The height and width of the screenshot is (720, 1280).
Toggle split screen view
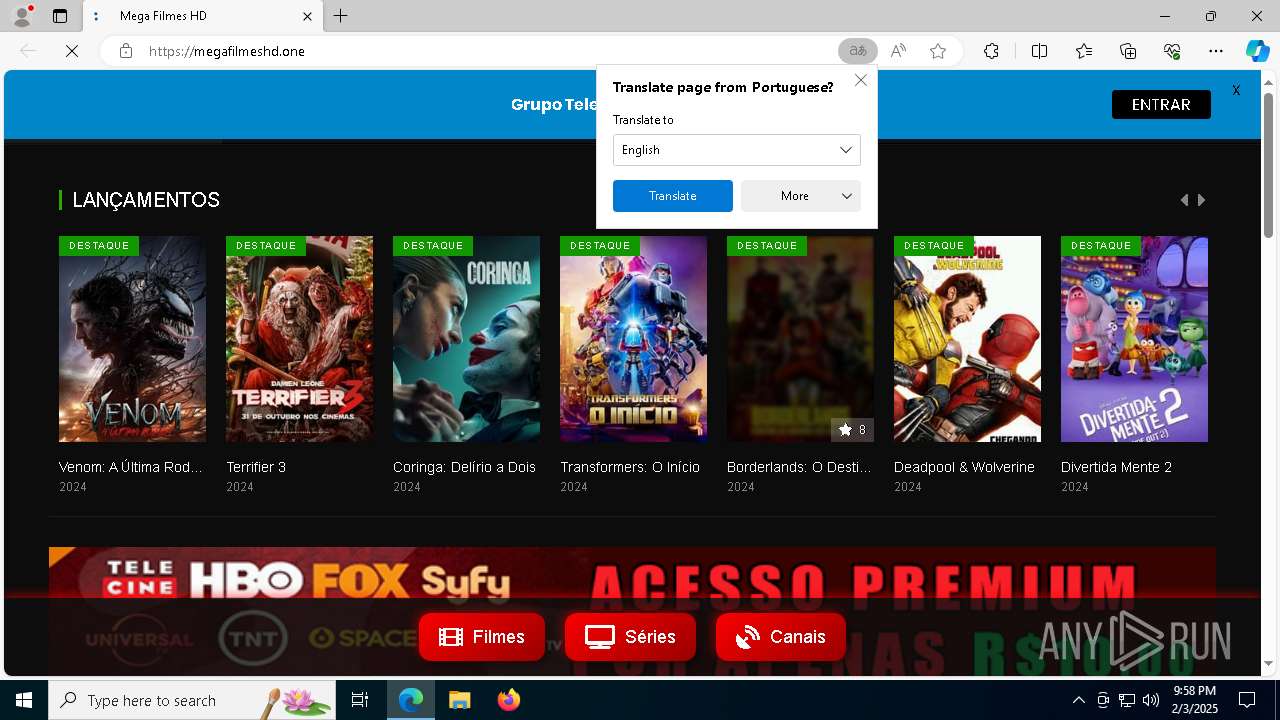[1039, 51]
